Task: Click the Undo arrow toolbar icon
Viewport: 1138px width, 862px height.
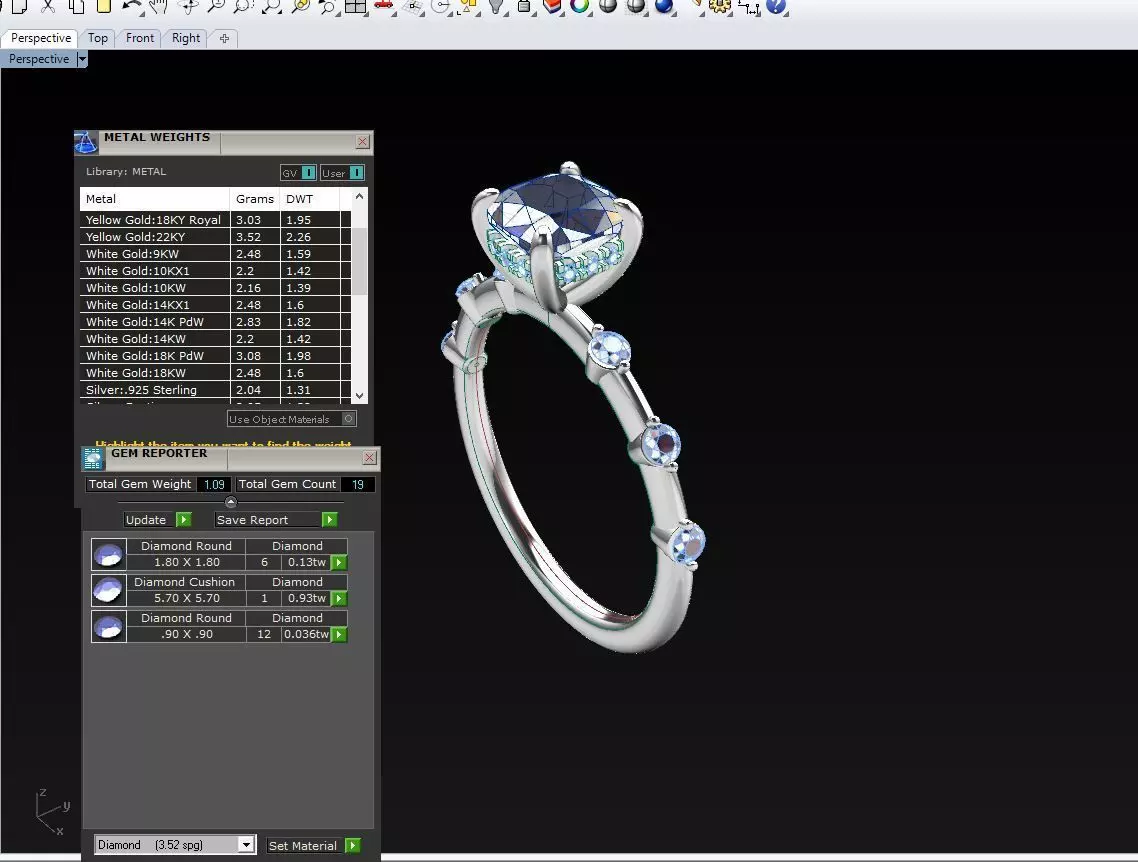Action: [131, 7]
